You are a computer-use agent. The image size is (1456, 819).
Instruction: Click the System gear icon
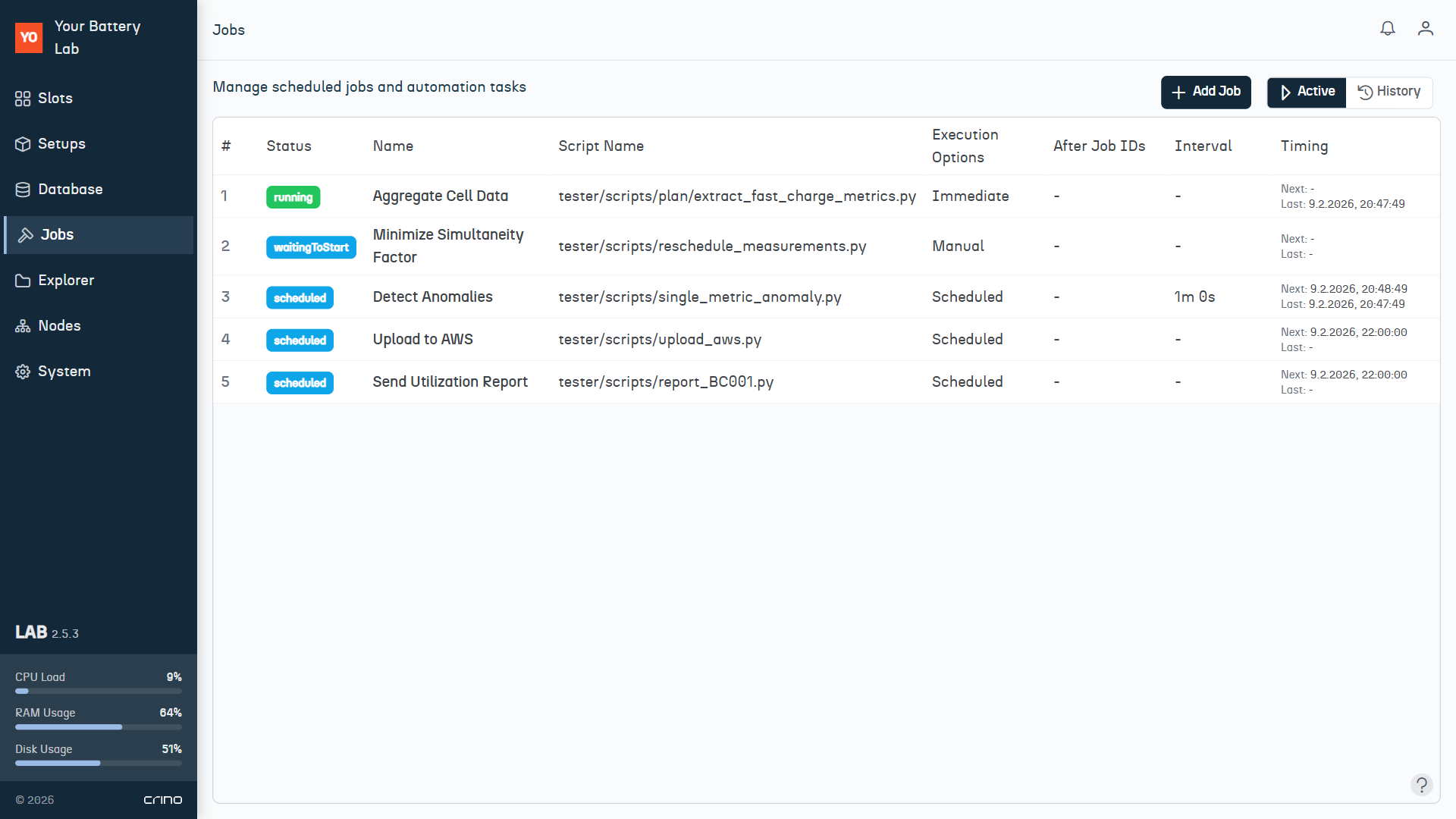pos(23,372)
